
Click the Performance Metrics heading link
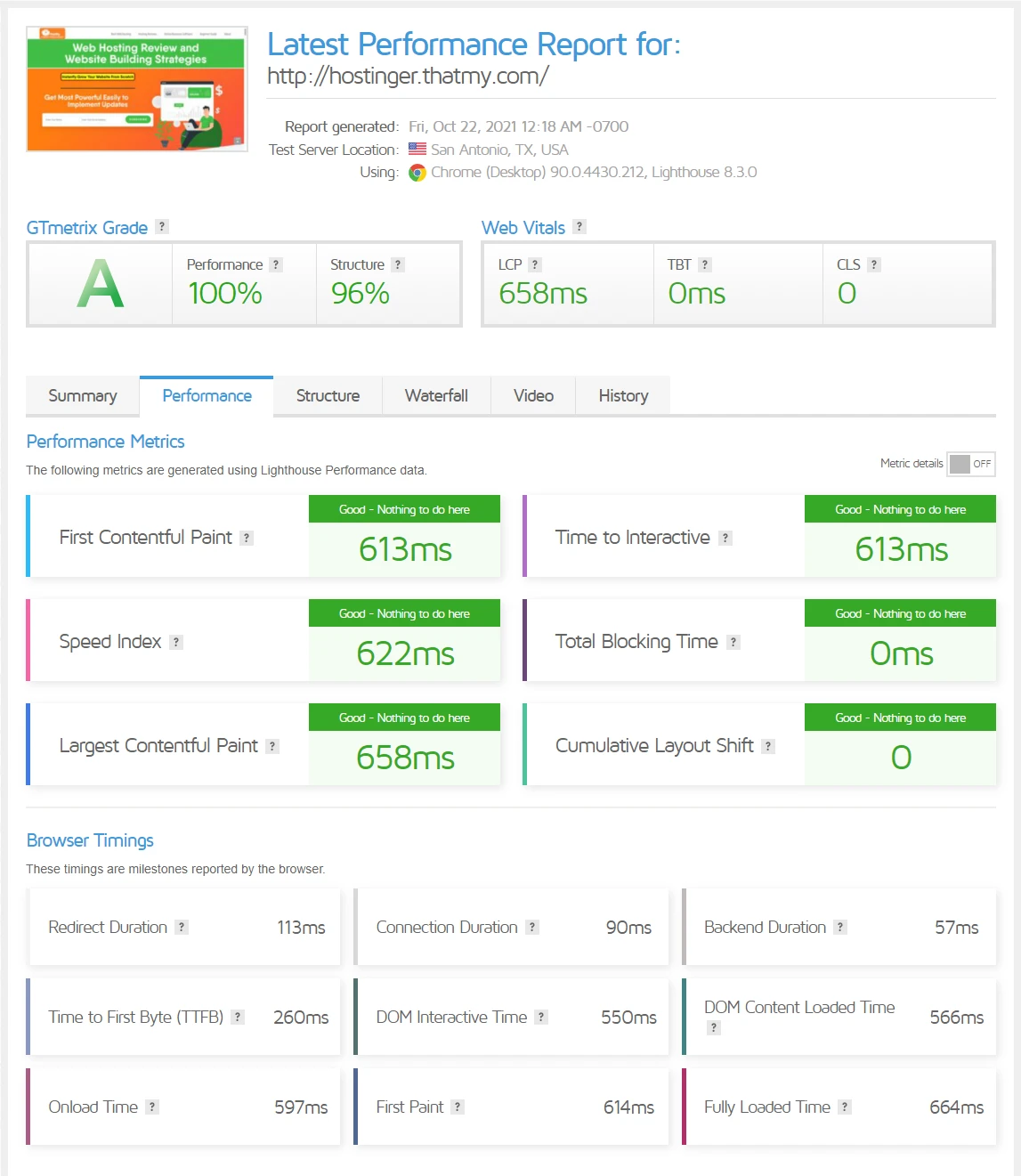point(105,441)
